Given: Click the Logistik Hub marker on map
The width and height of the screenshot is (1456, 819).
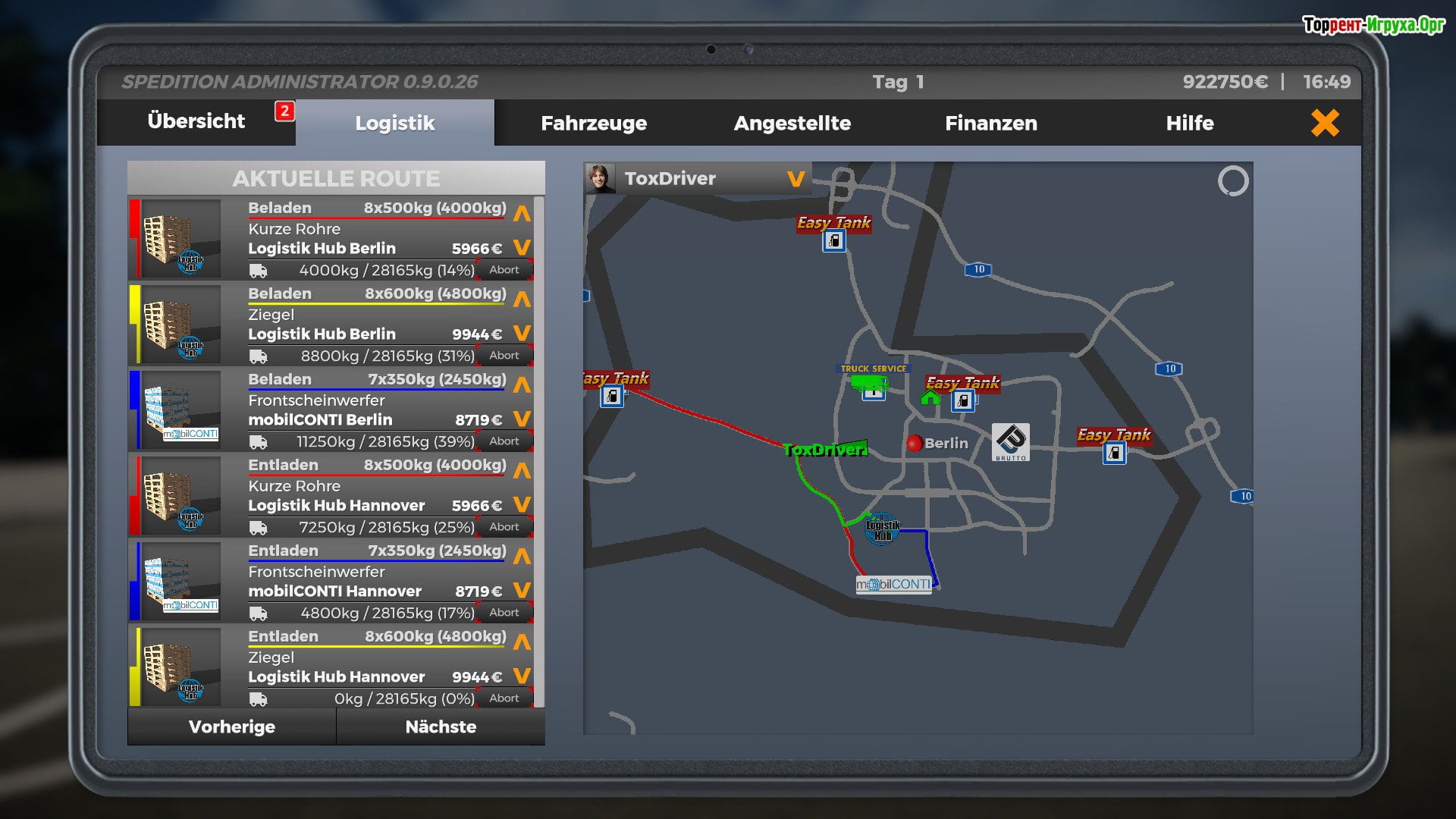Looking at the screenshot, I should coord(882,530).
